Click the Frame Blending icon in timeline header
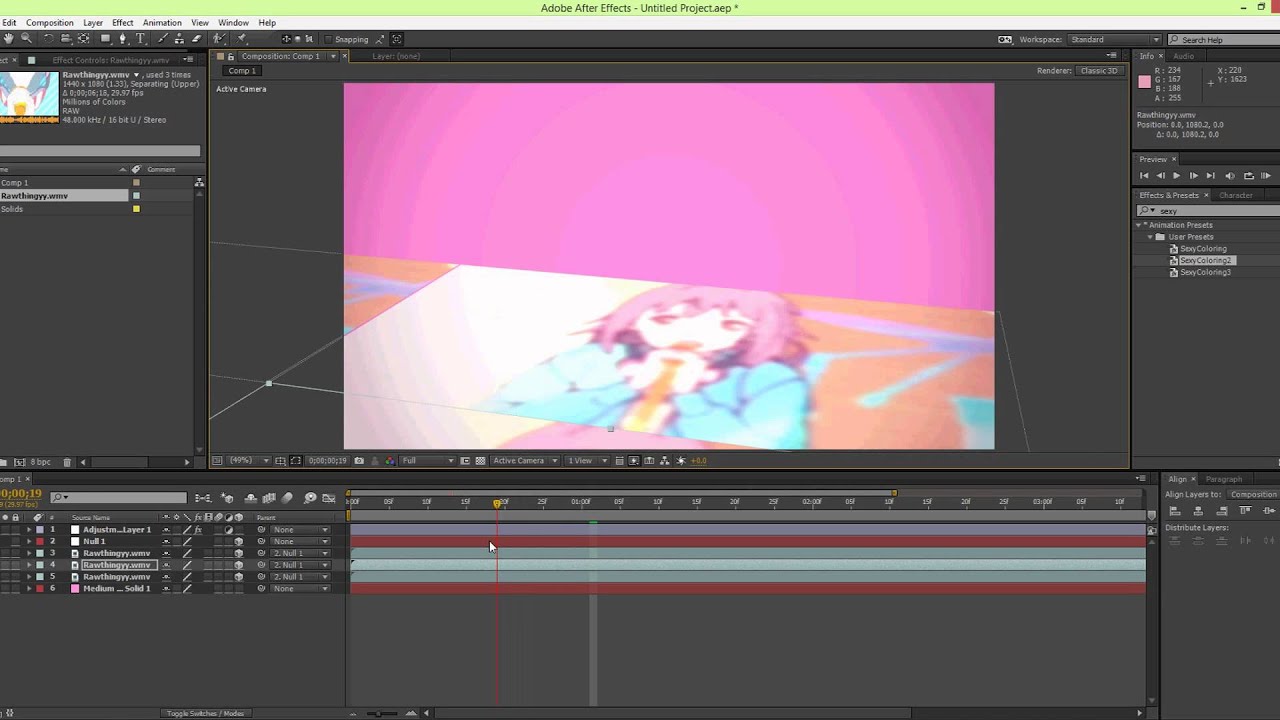 [269, 498]
